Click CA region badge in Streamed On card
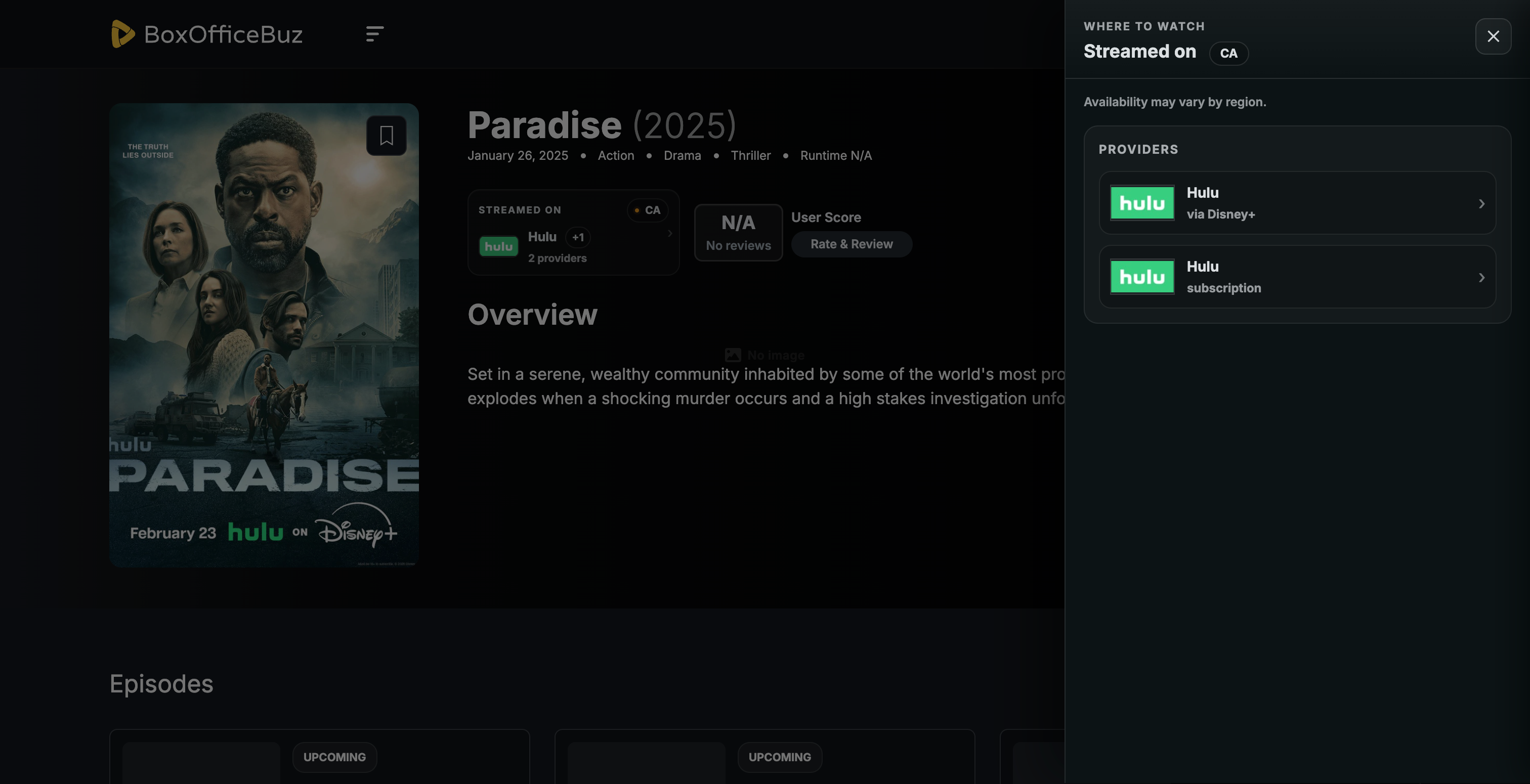Image resolution: width=1530 pixels, height=784 pixels. tap(648, 210)
